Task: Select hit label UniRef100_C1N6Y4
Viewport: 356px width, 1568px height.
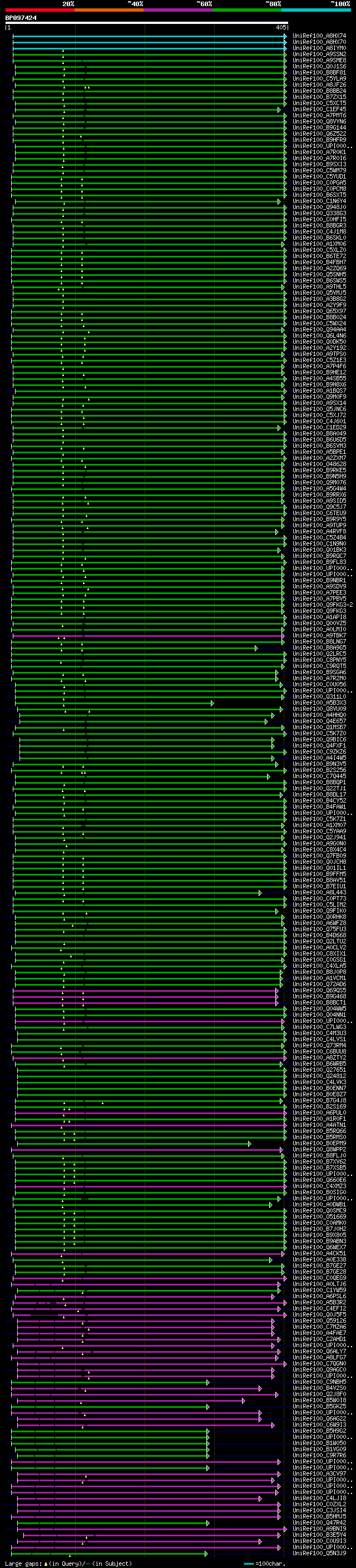Action: coord(319,201)
